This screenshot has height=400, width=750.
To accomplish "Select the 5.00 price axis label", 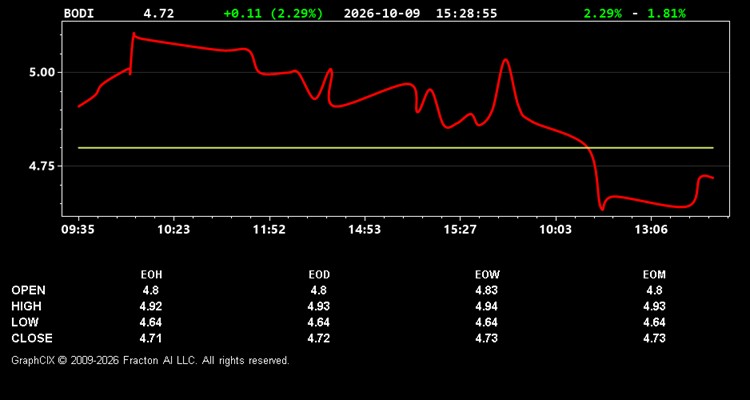I will pos(42,72).
